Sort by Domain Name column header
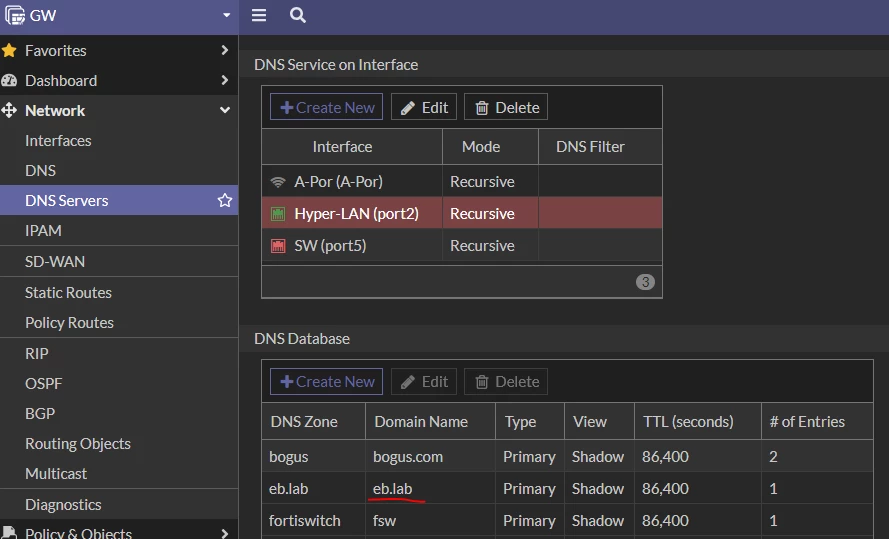Screen dimensions: 889x539 (x=421, y=422)
